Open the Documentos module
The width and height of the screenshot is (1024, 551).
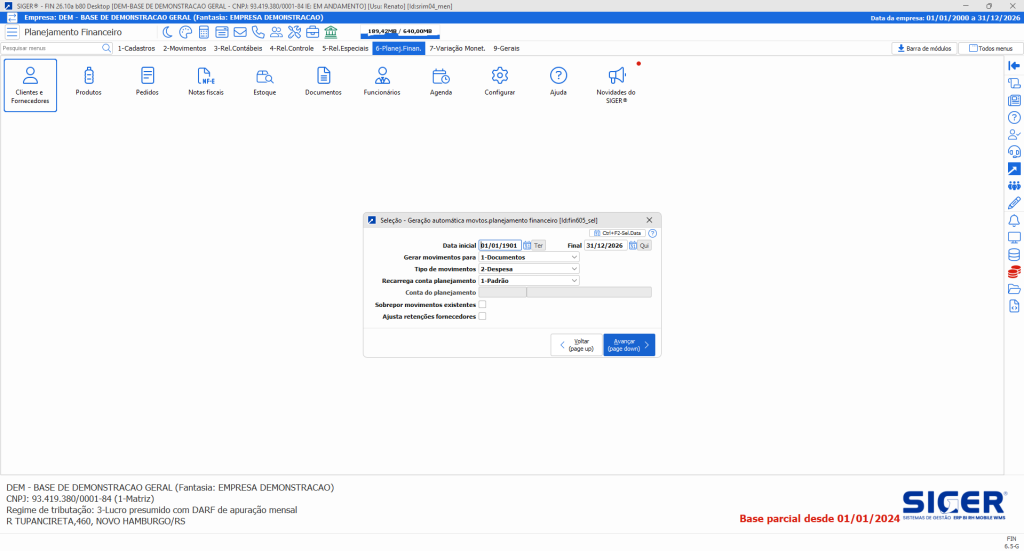pyautogui.click(x=323, y=82)
